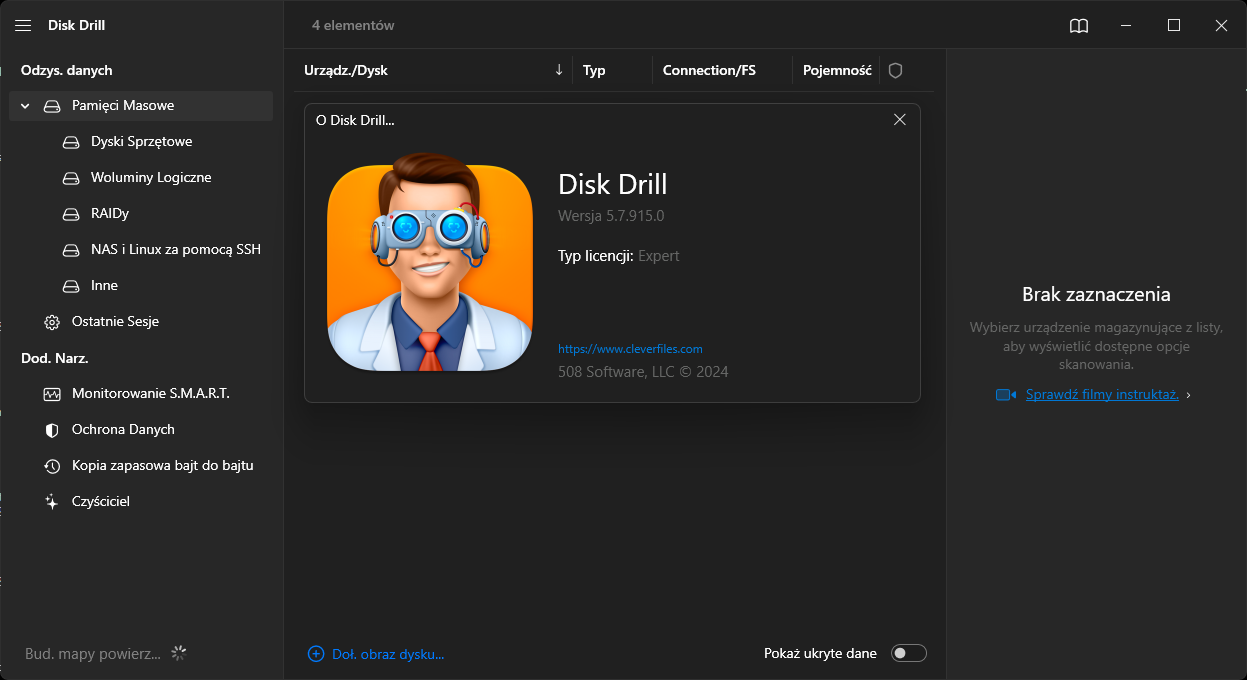
Task: Click the Dod. Narz. section header
Action: pyautogui.click(x=55, y=358)
